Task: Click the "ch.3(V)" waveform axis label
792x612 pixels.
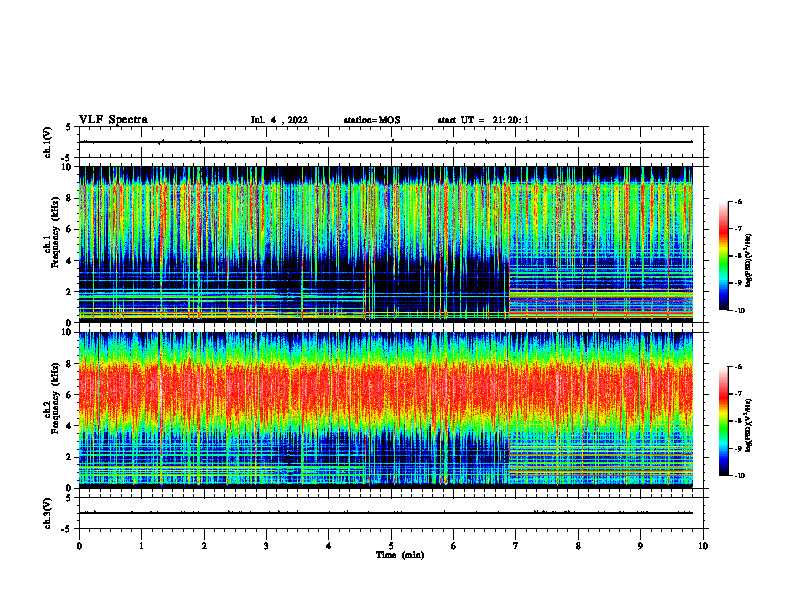Action: point(48,513)
